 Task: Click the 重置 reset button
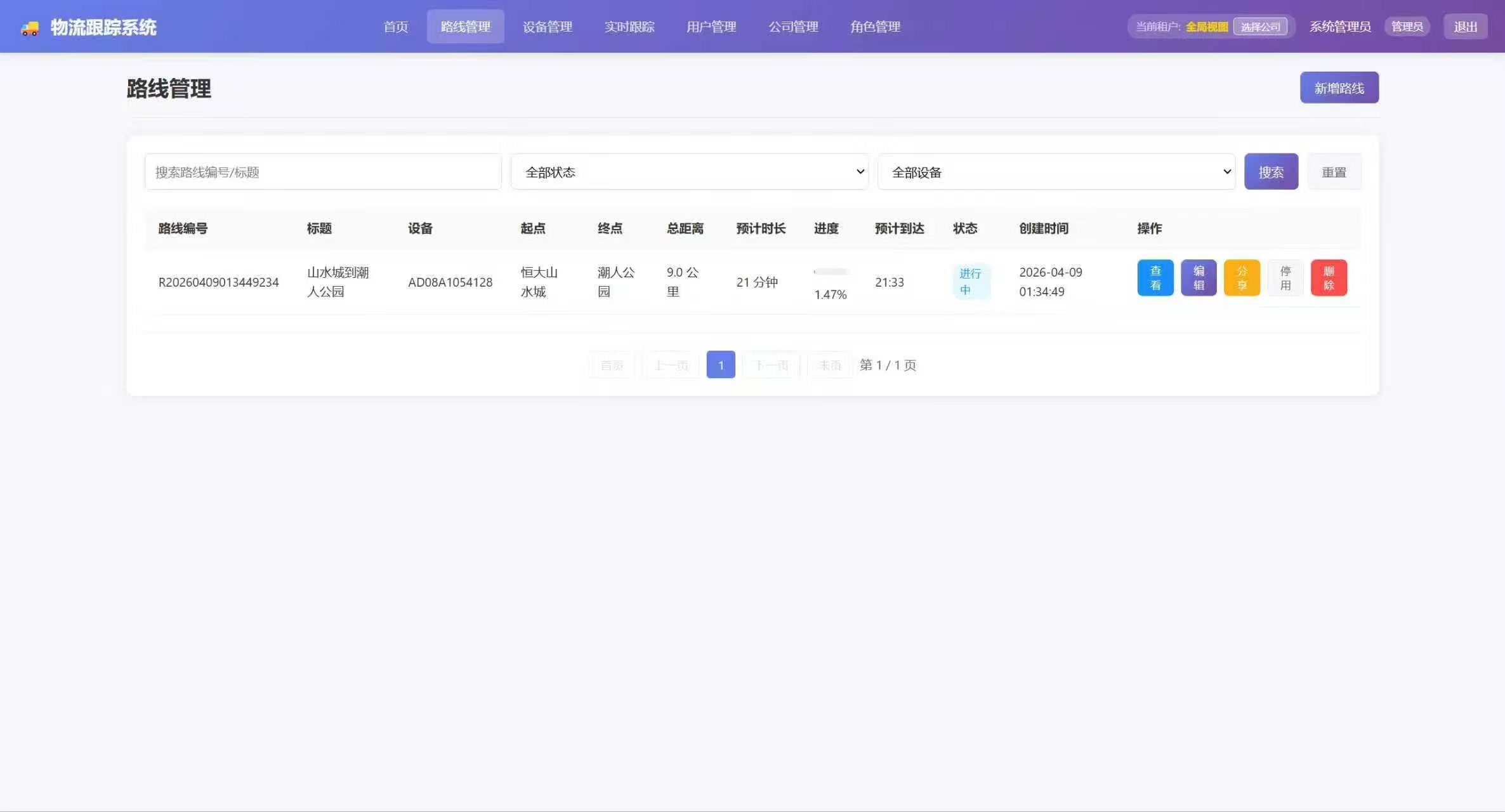pyautogui.click(x=1335, y=171)
